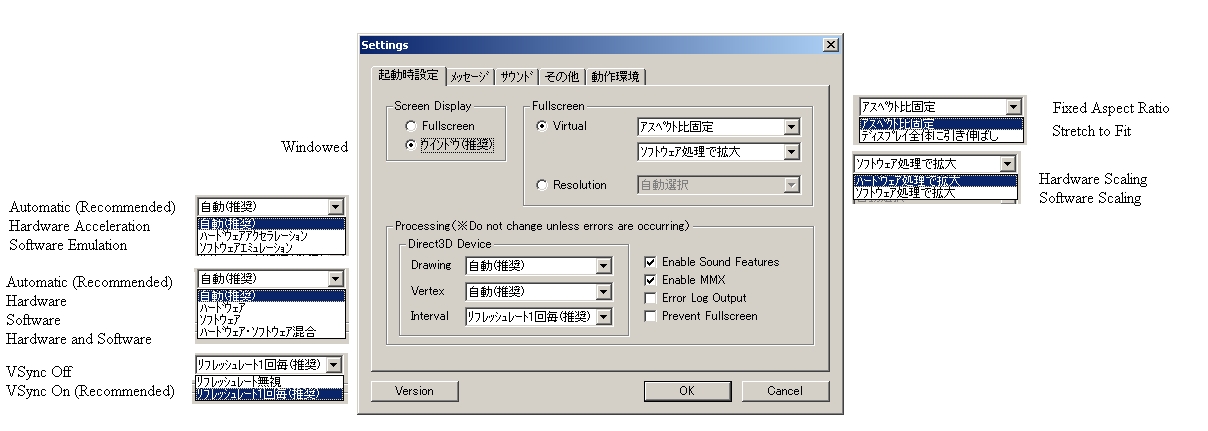The image size is (1208, 431).
Task: Click the Cancel button
Action: pos(785,391)
